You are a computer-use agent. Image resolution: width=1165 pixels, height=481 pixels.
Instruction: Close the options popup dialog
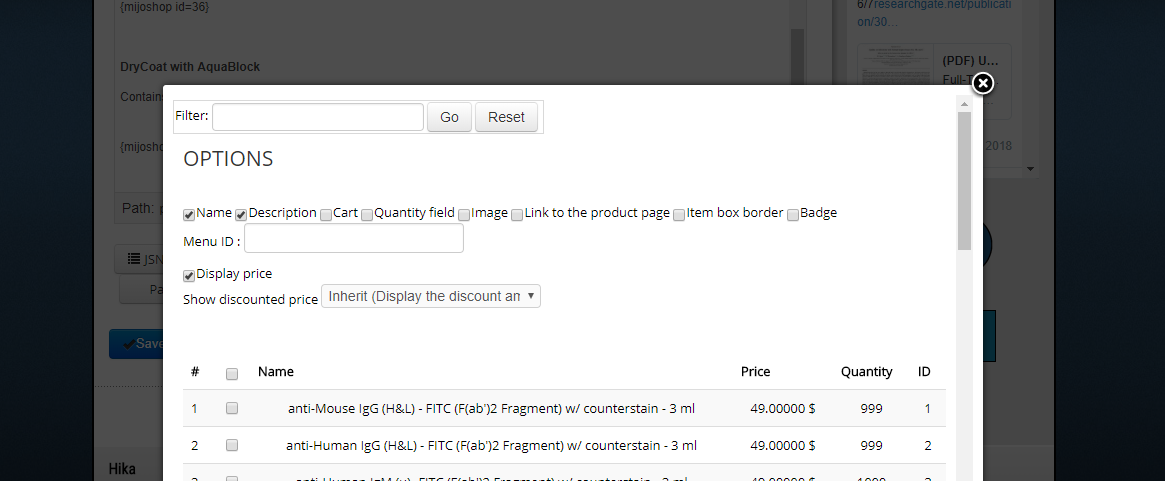point(983,83)
